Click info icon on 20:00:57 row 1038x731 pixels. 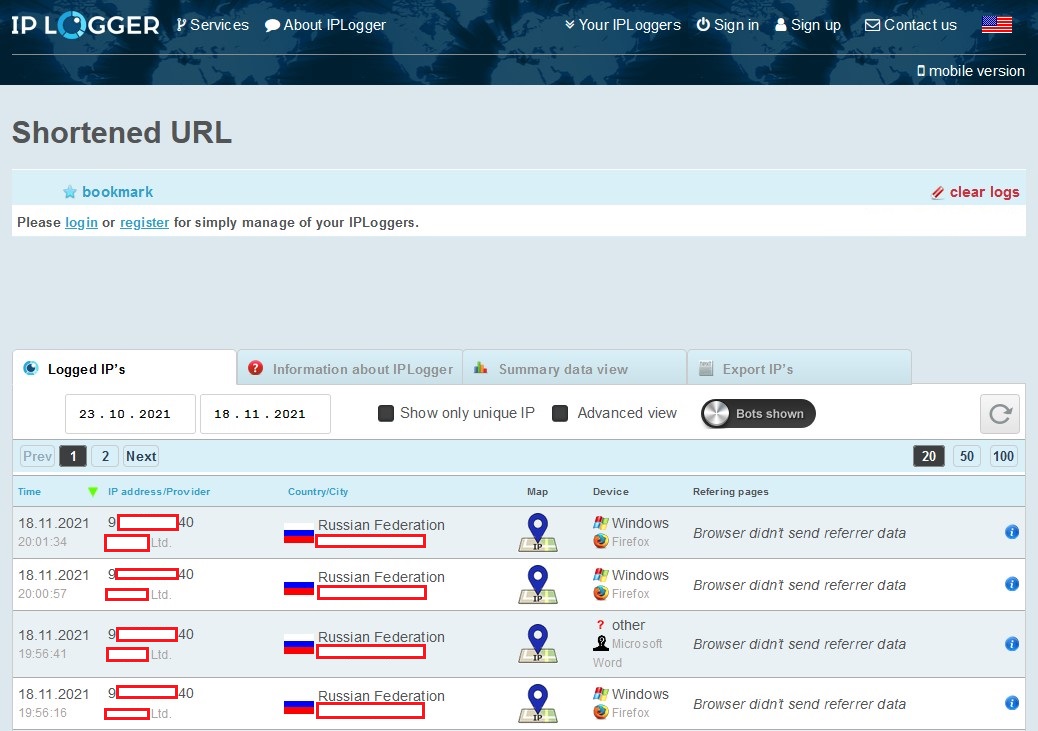[1012, 584]
